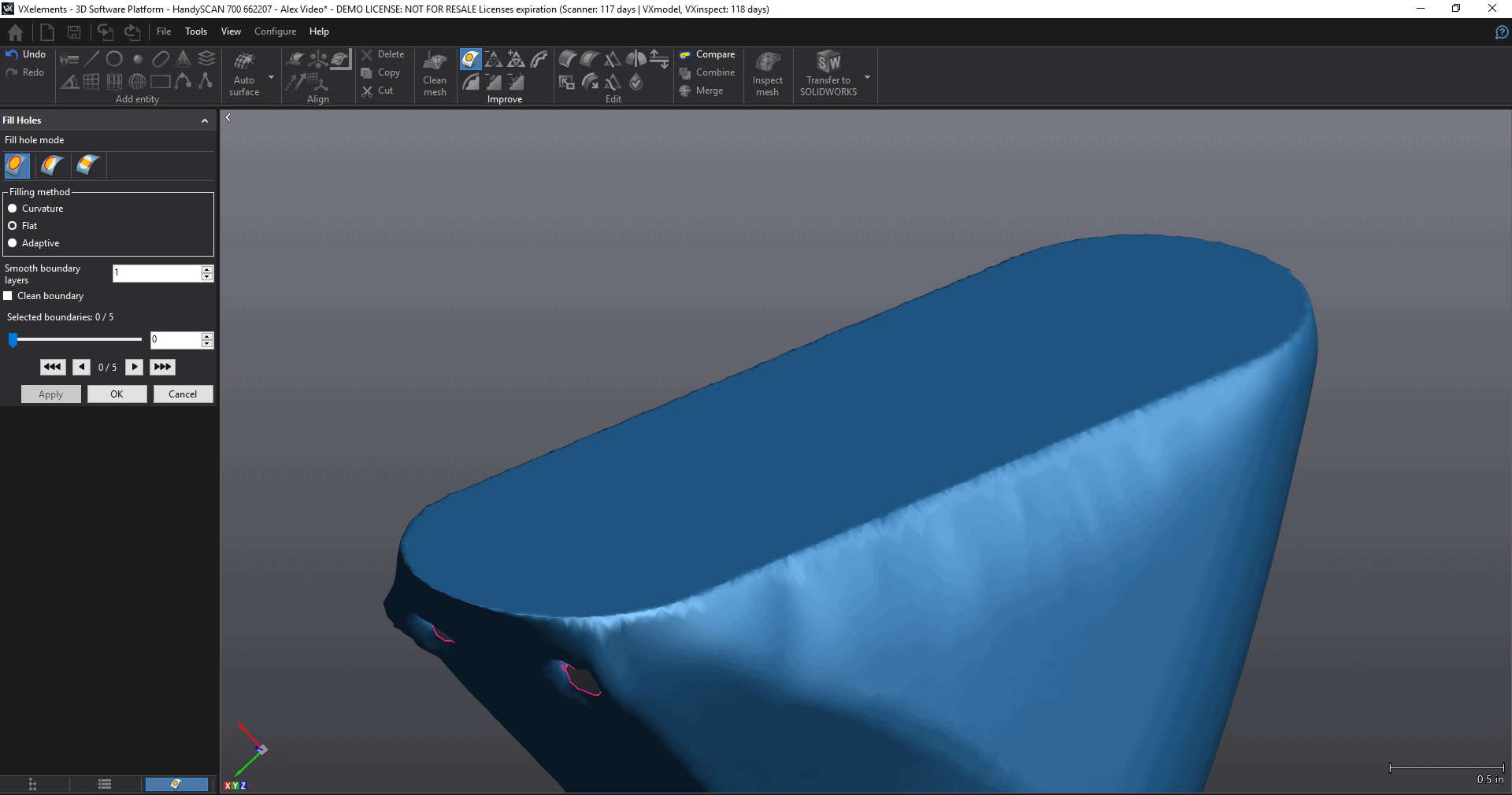Select the Fill Holes tool in Improve group

click(470, 59)
